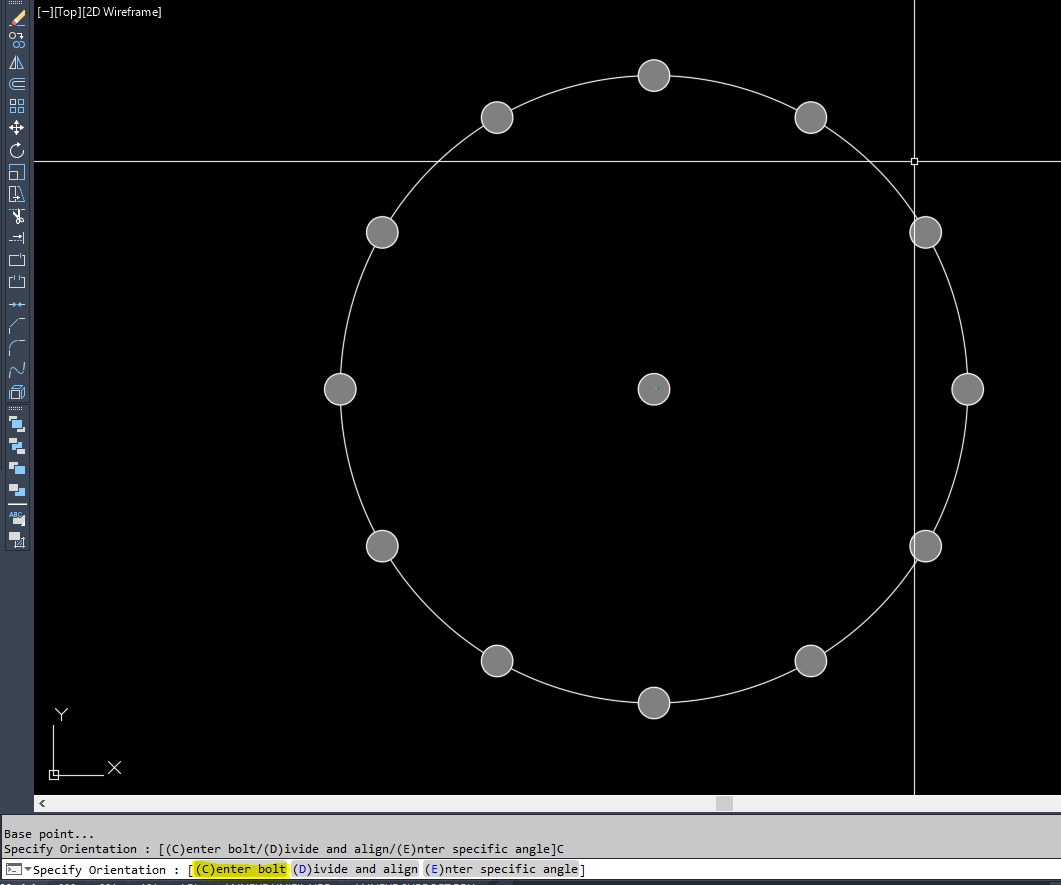This screenshot has height=885, width=1061.
Task: Open the Array tool
Action: 17,106
